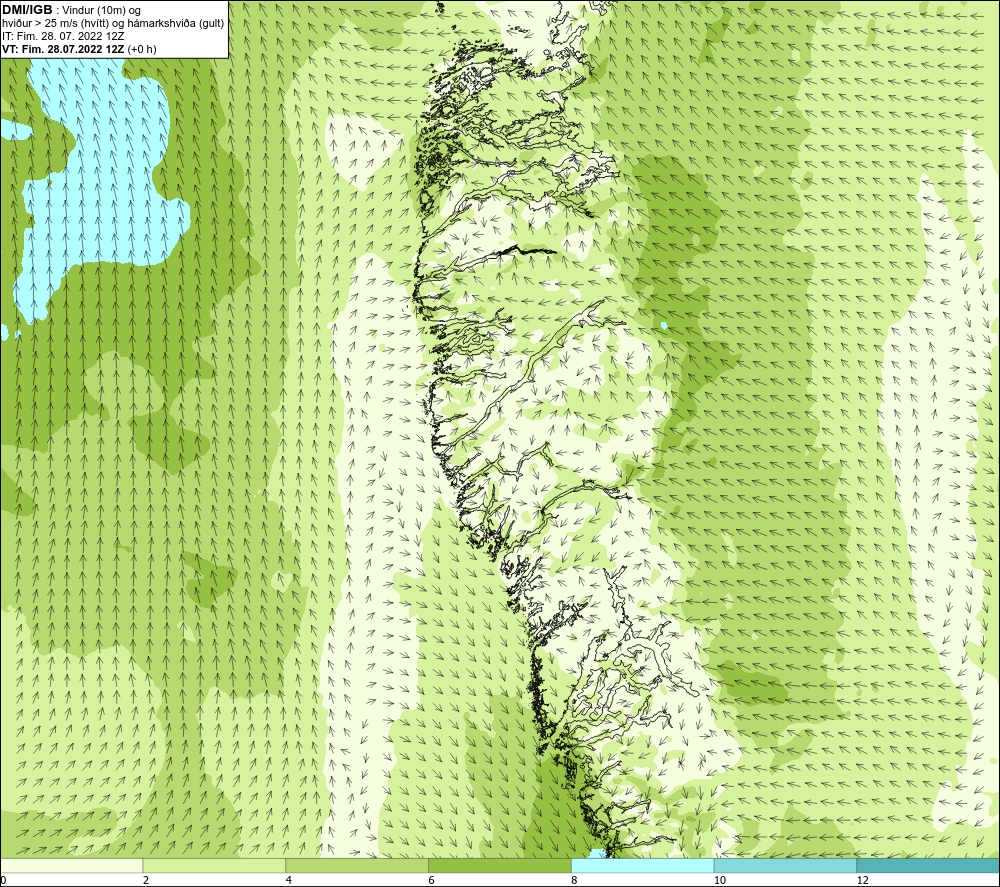Click the dark green 6–8 m/s legend swatch

tap(500, 865)
